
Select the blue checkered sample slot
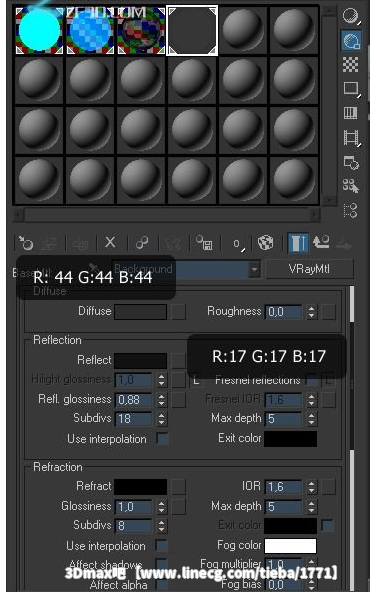(x=90, y=30)
